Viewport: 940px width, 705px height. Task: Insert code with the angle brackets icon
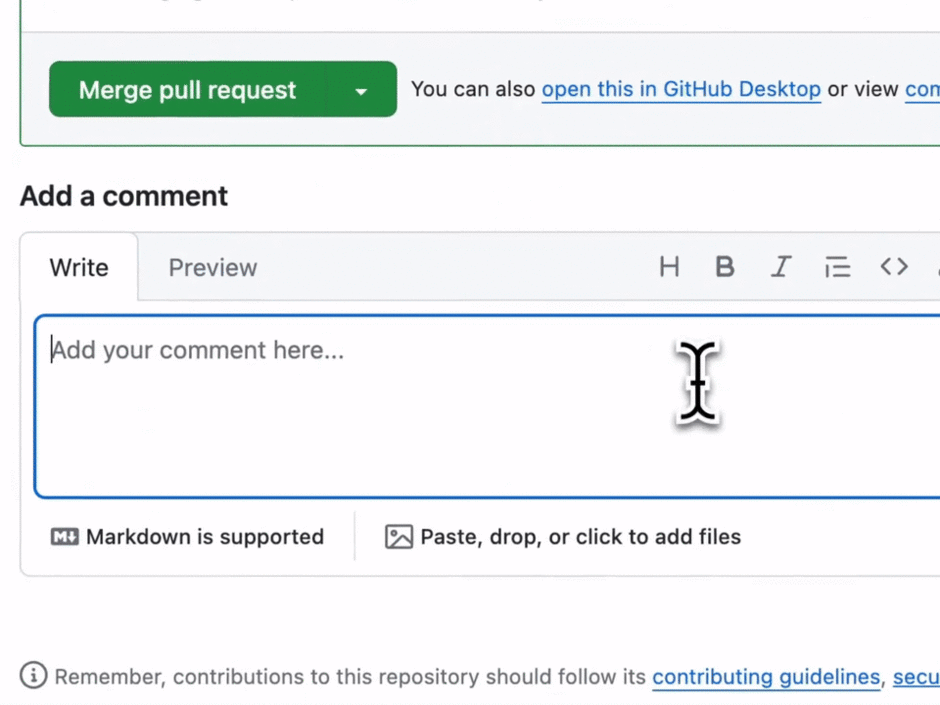click(894, 266)
